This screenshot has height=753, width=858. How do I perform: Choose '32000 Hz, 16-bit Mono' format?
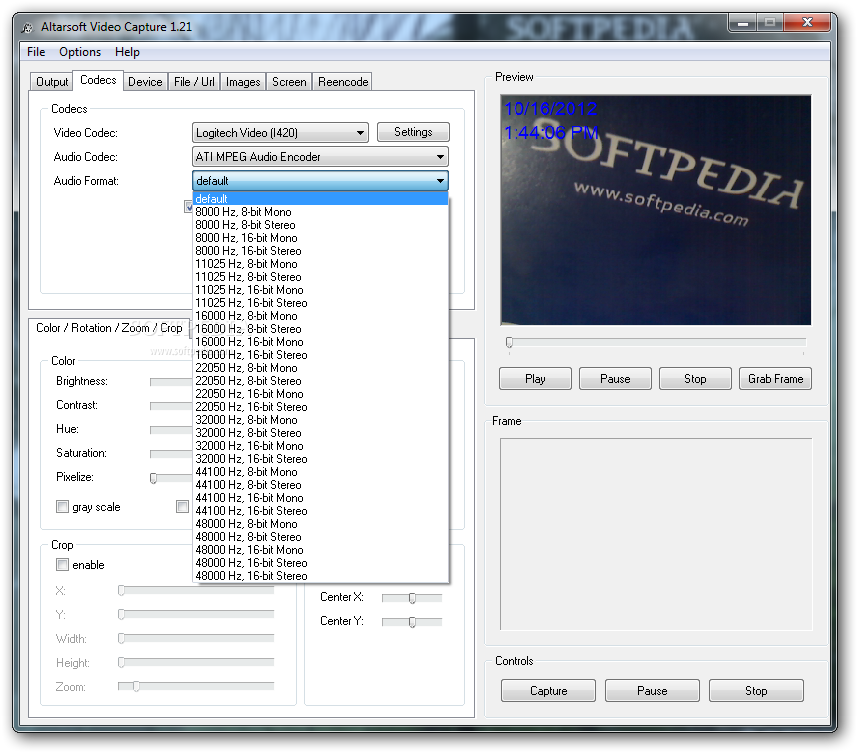[x=320, y=446]
